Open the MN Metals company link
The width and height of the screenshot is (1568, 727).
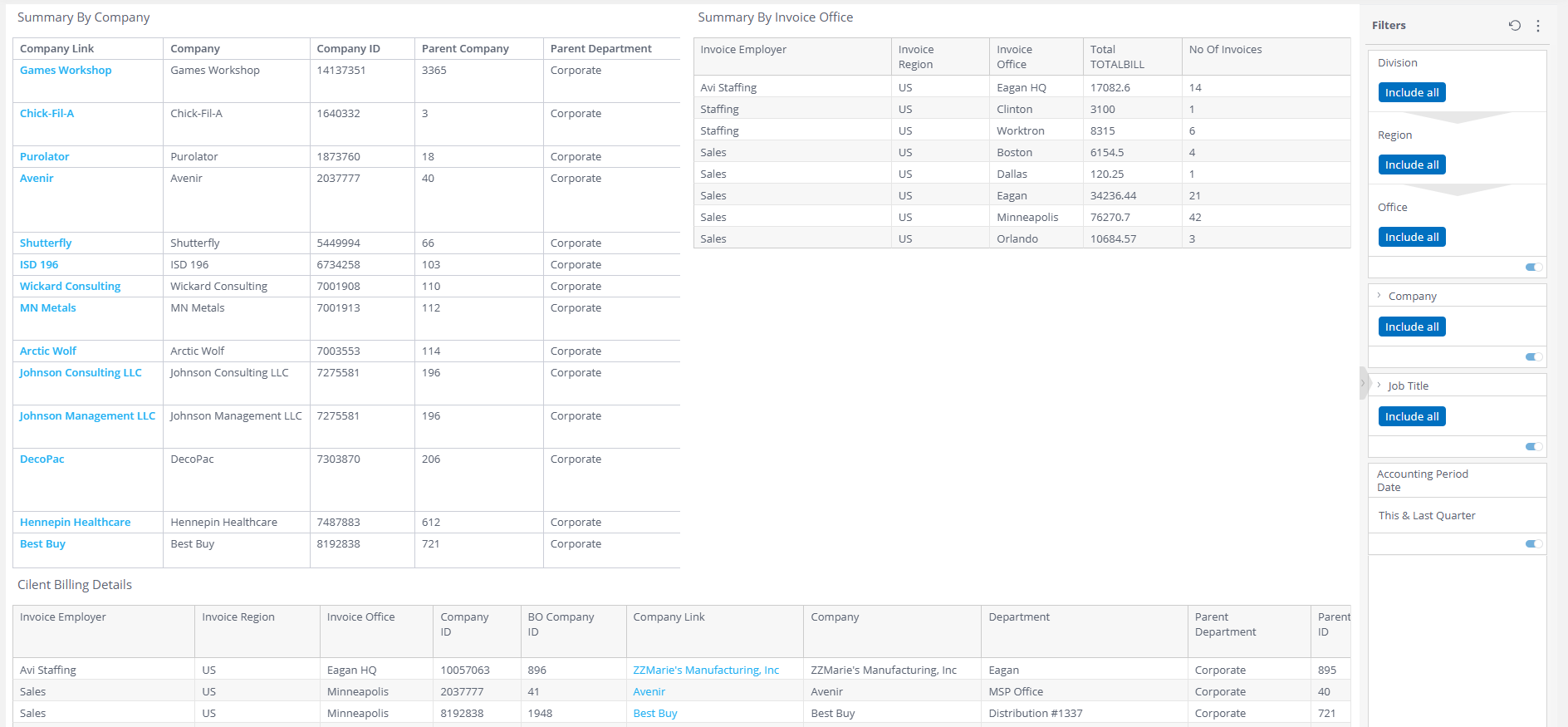click(x=48, y=308)
